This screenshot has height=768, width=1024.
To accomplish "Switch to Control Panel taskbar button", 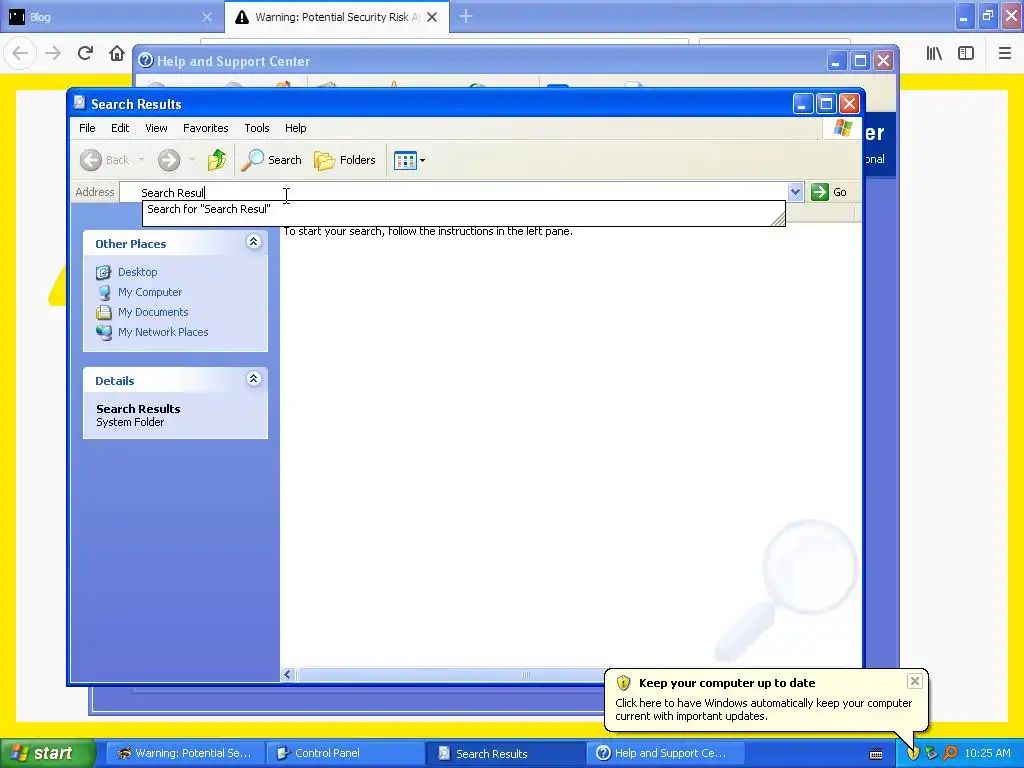I will [346, 753].
